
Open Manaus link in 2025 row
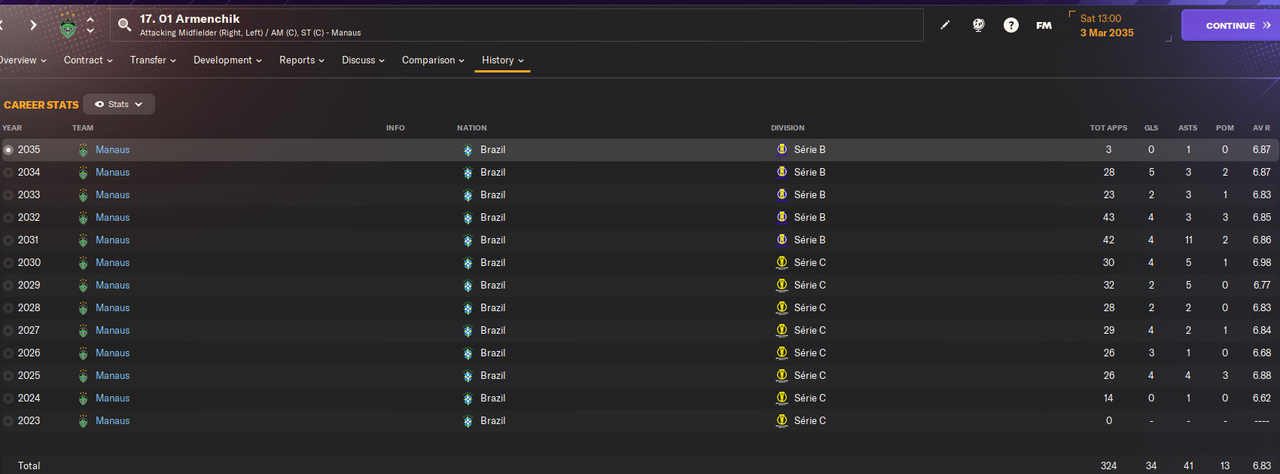click(x=112, y=376)
